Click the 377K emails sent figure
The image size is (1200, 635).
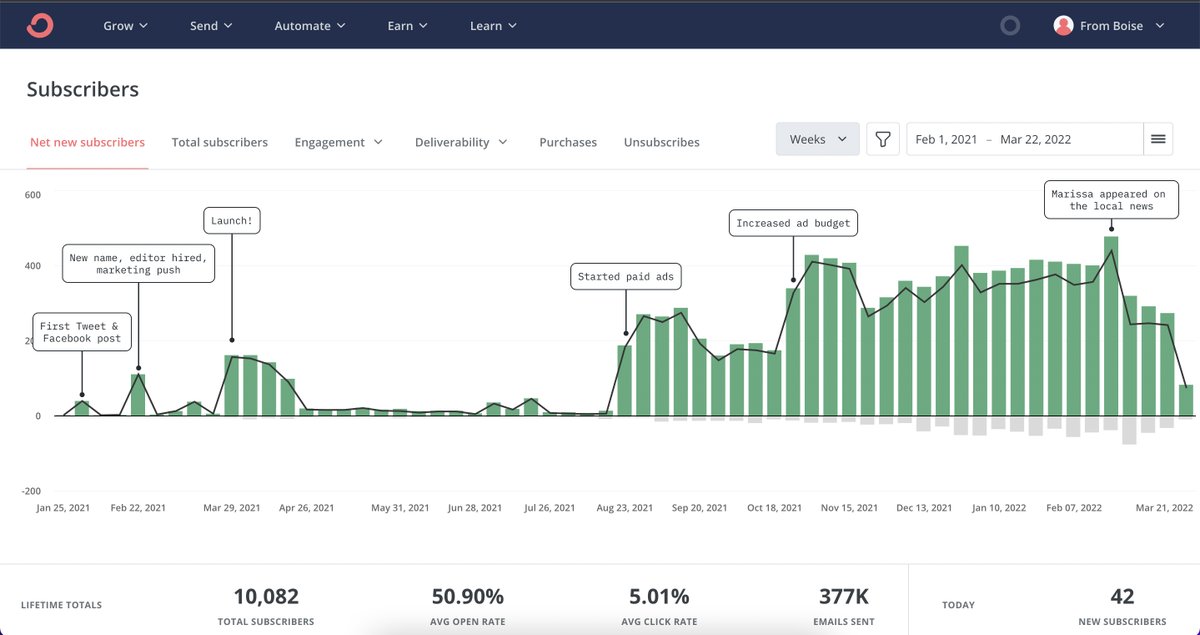pos(844,597)
